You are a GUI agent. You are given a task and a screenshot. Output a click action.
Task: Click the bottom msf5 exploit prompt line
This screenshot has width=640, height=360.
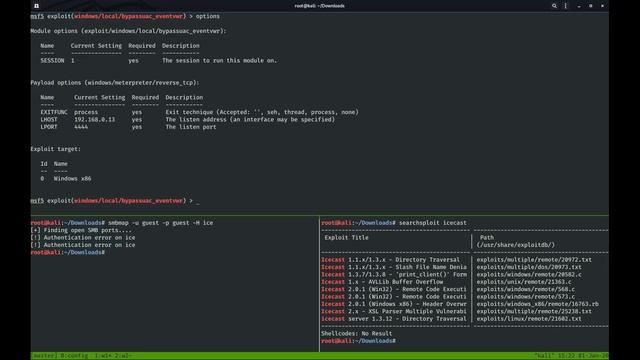click(x=115, y=201)
